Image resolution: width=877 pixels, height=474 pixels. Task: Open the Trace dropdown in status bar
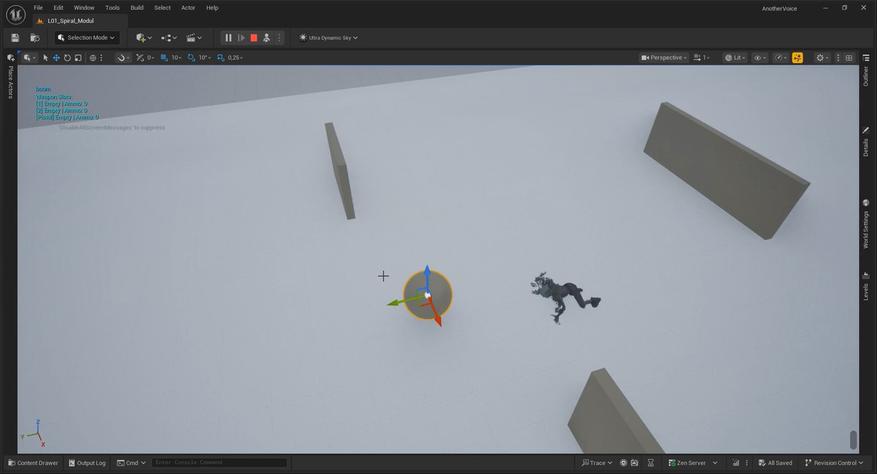click(596, 463)
